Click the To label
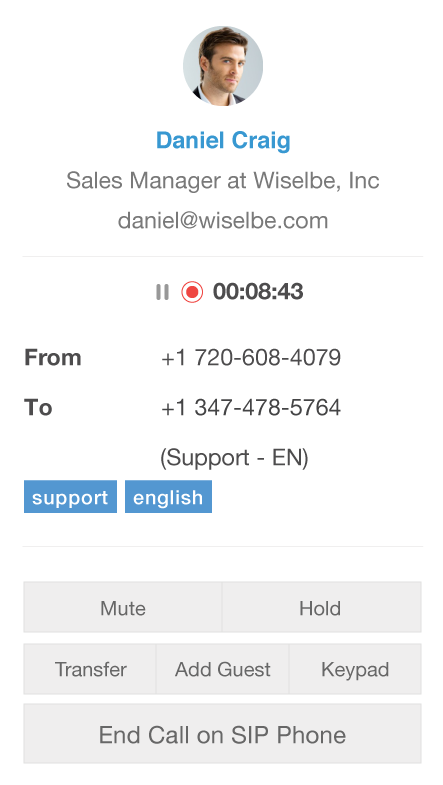Screen dimensions: 443x785 tap(38, 407)
